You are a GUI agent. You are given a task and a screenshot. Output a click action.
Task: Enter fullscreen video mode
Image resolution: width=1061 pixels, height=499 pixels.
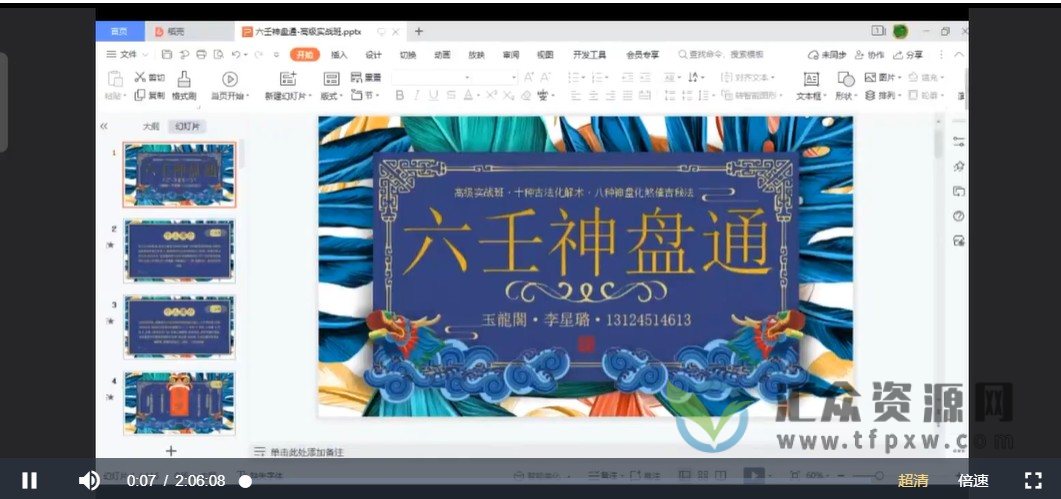point(1033,481)
